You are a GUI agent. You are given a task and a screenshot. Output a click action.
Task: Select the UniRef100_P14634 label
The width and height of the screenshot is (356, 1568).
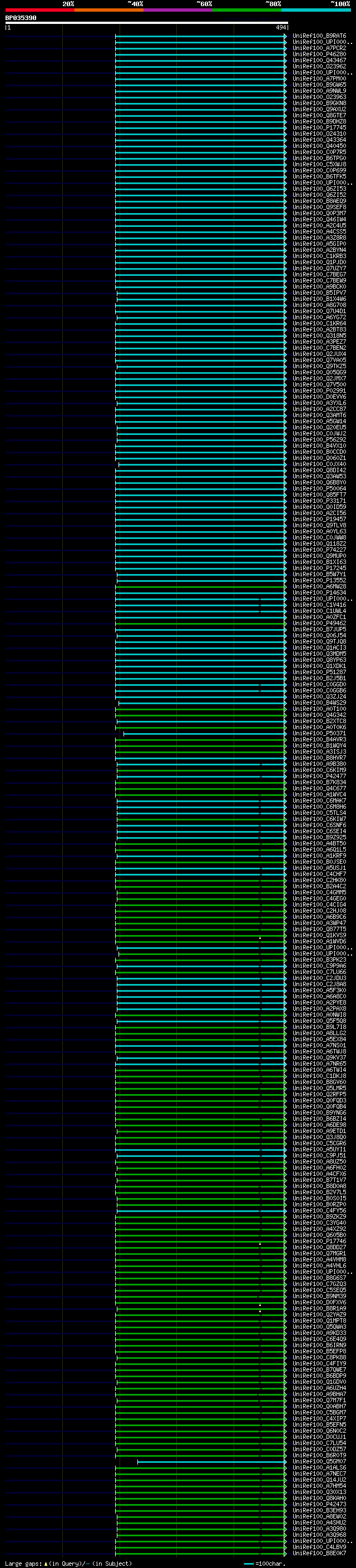pyautogui.click(x=319, y=593)
